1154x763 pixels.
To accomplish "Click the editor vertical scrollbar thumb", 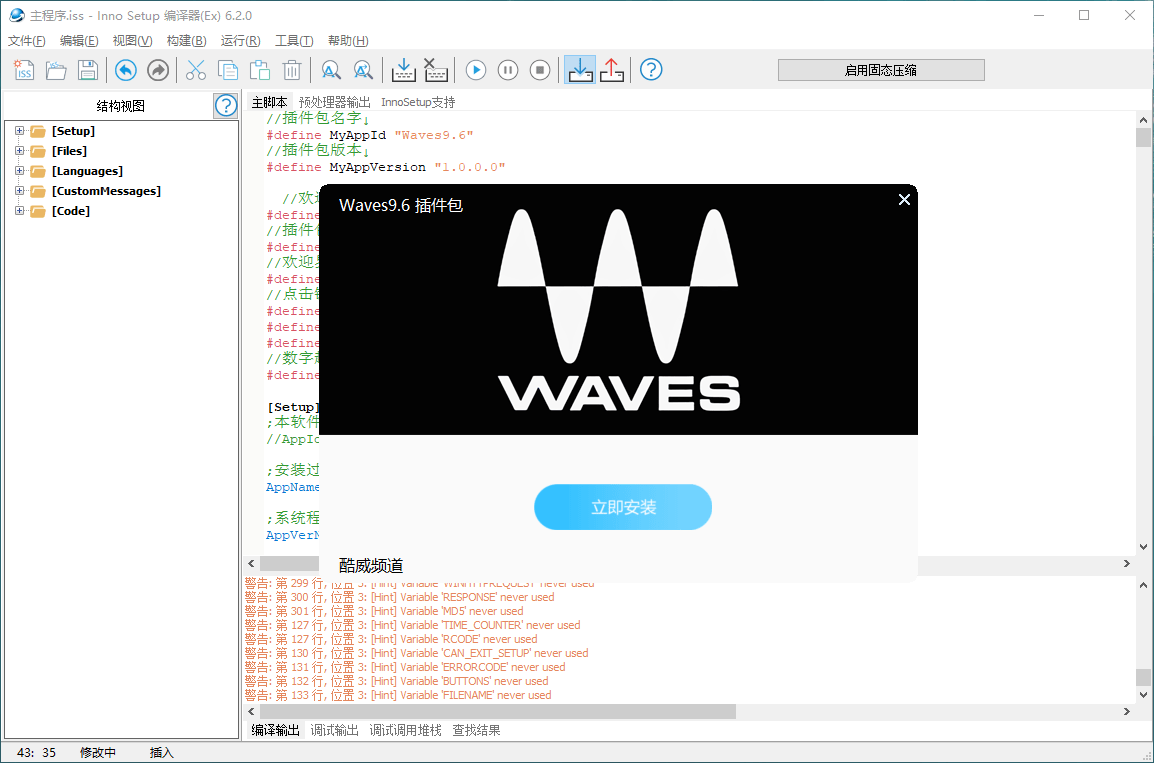I will click(1143, 138).
